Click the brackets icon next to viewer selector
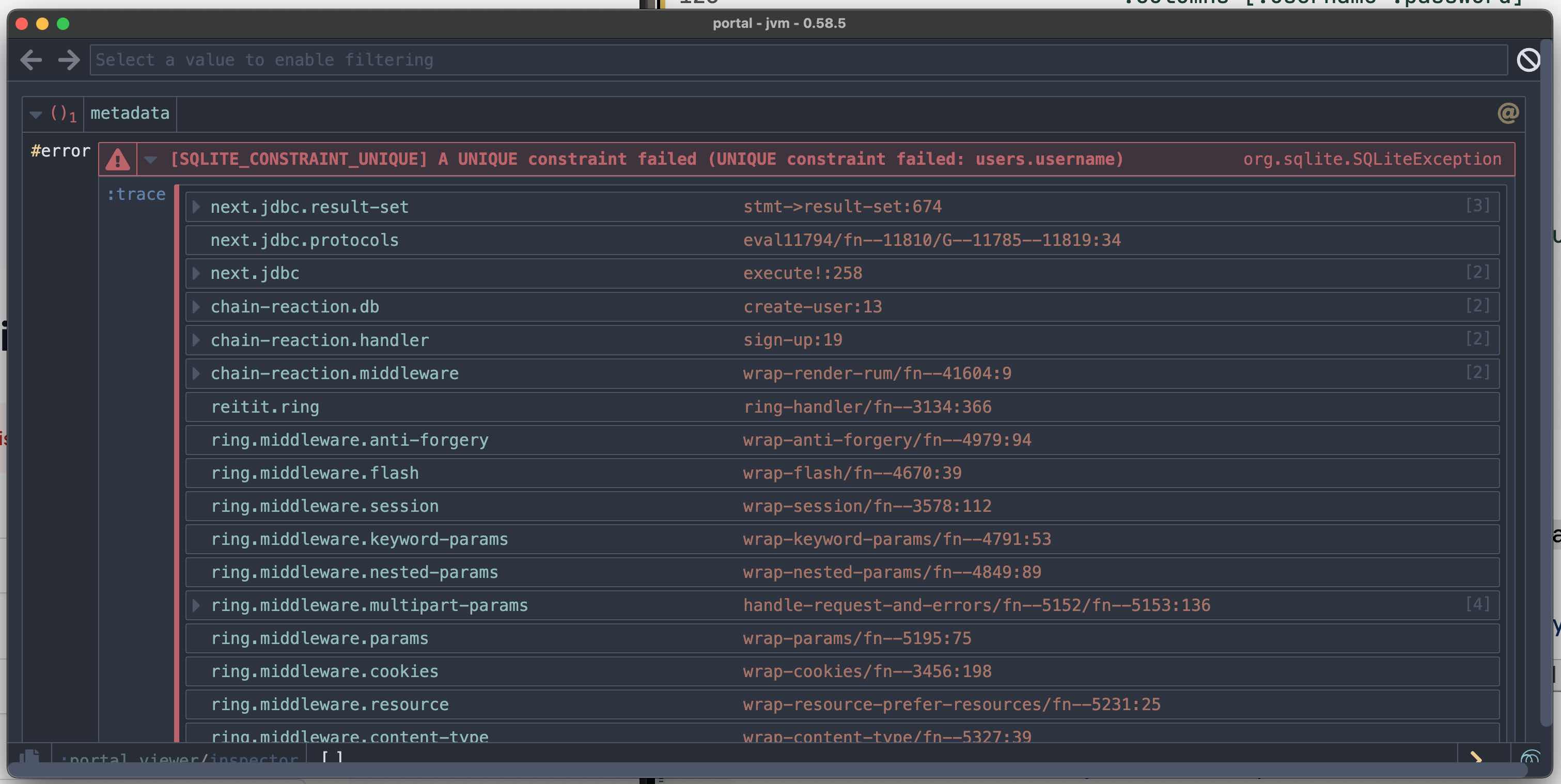The width and height of the screenshot is (1561, 784). click(x=332, y=757)
